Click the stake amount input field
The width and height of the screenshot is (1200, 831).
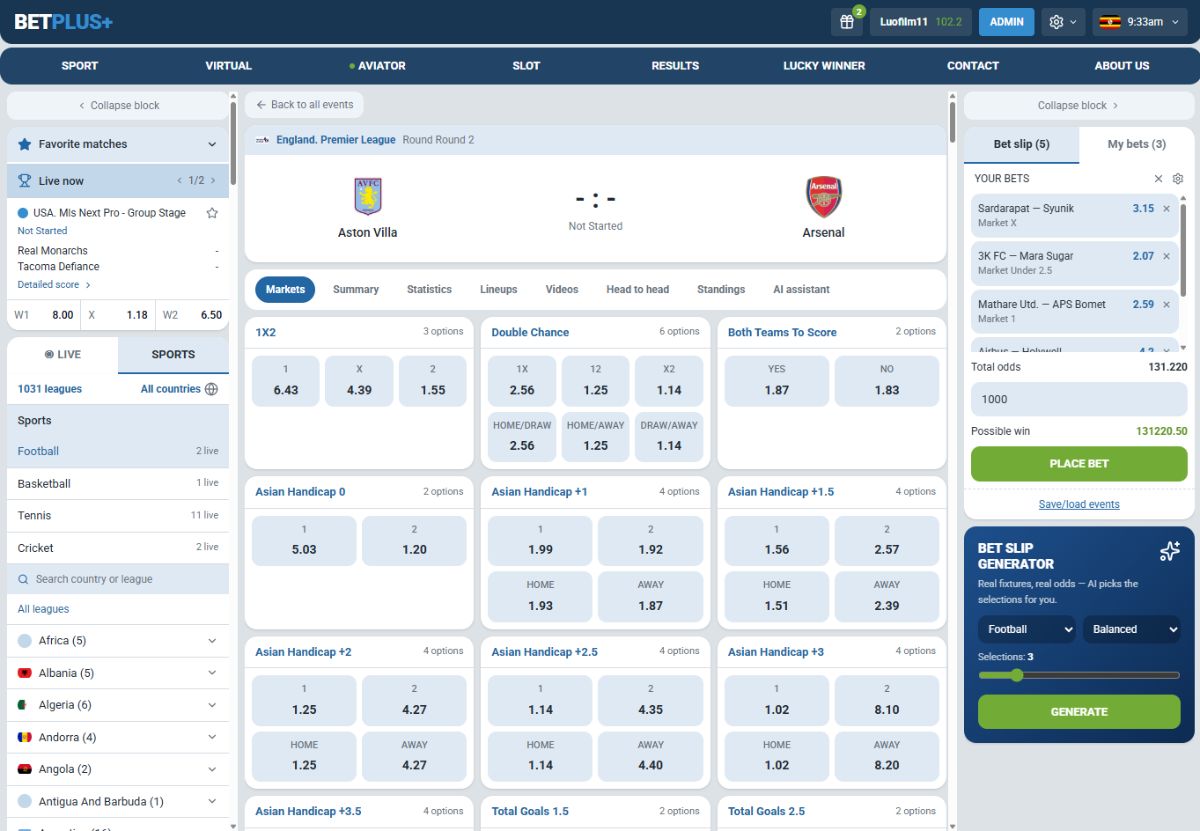point(1079,399)
